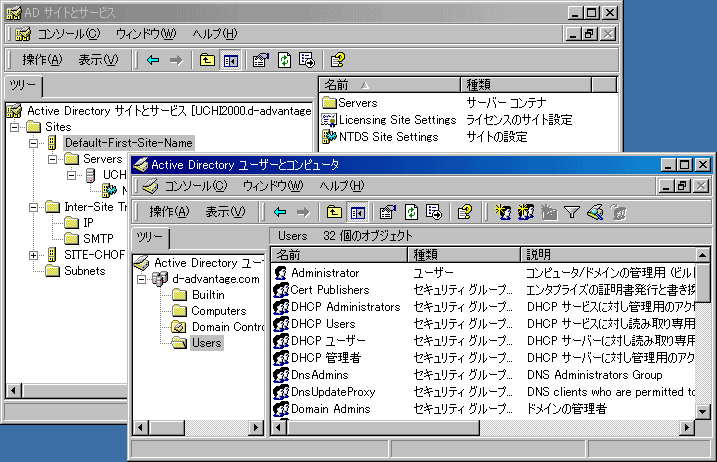Select DnsUpdateProxy group row

(484, 392)
